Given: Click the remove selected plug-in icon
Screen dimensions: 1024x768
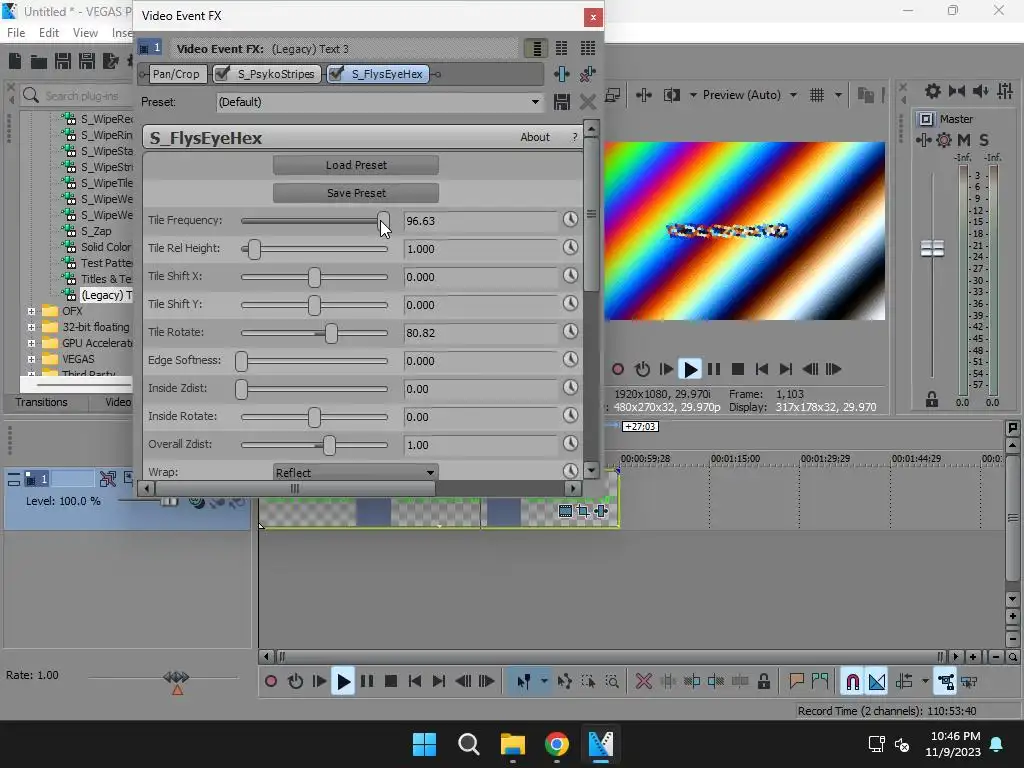Looking at the screenshot, I should click(x=587, y=74).
